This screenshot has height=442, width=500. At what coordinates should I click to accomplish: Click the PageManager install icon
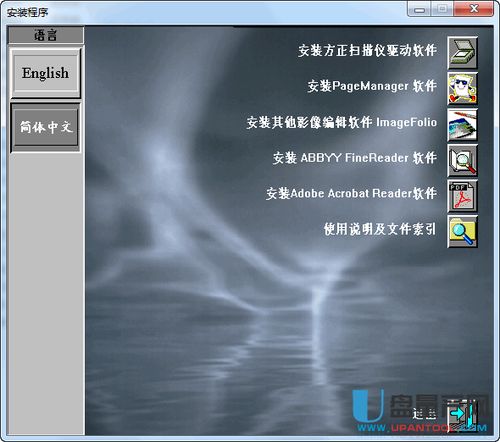pos(462,89)
